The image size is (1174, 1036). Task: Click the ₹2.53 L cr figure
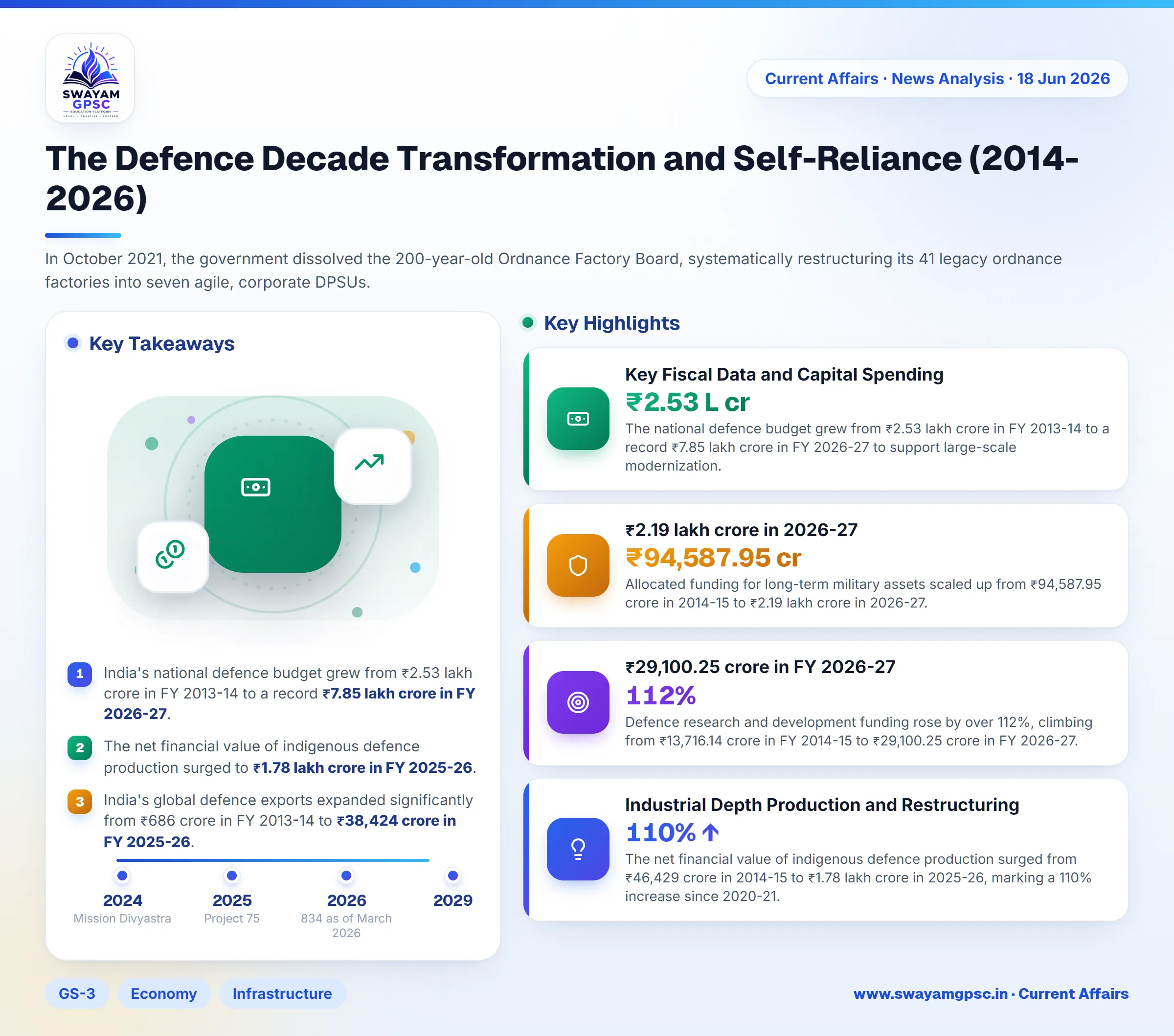pos(687,402)
